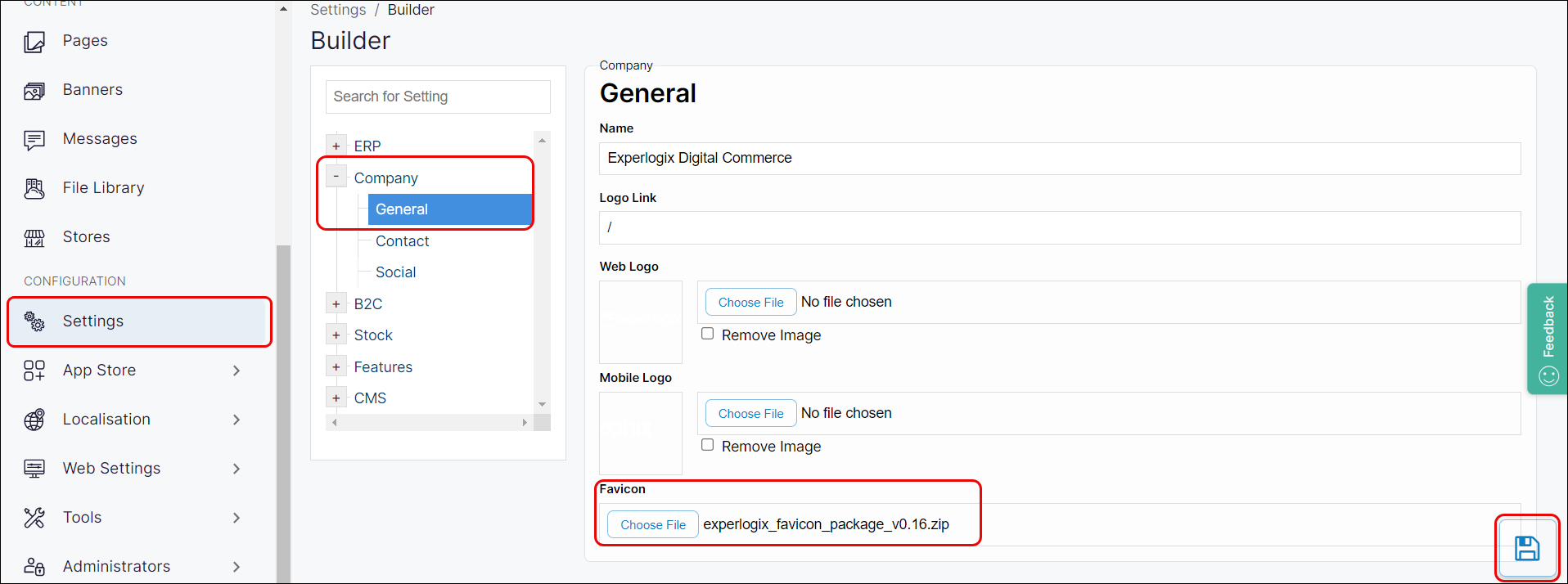
Task: Click the Settings gears icon
Action: (x=34, y=321)
